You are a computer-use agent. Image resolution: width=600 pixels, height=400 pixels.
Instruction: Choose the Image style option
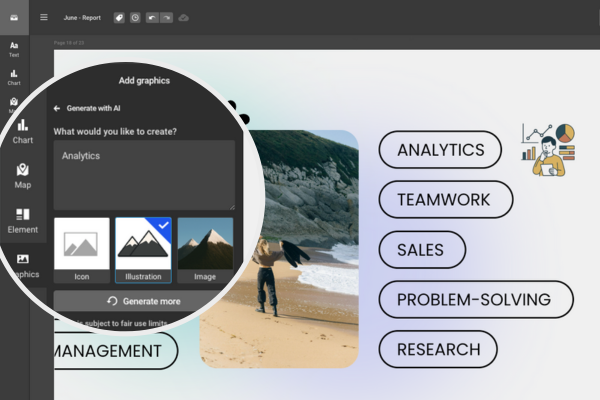coord(205,250)
